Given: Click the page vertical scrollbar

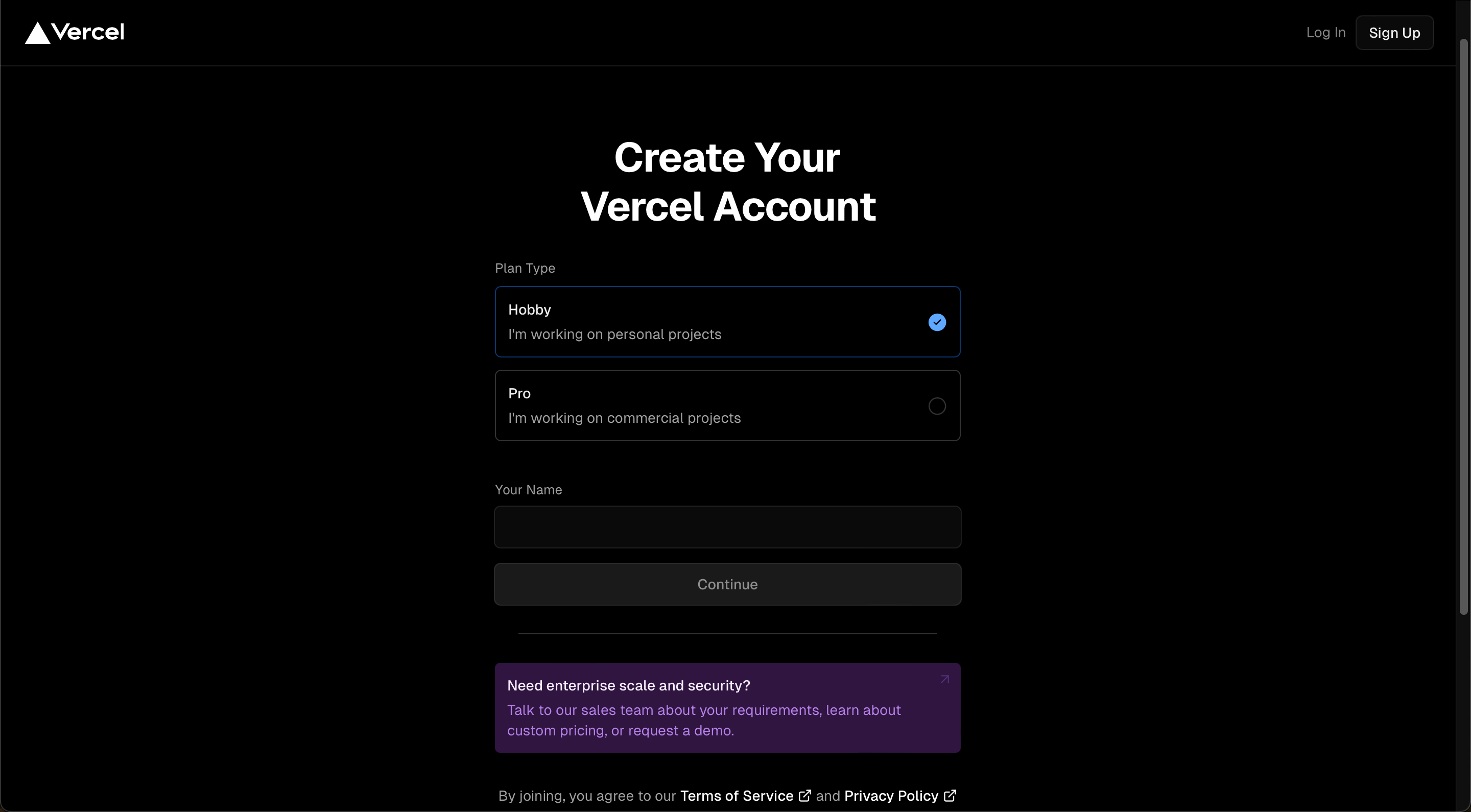Looking at the screenshot, I should pos(1463,327).
